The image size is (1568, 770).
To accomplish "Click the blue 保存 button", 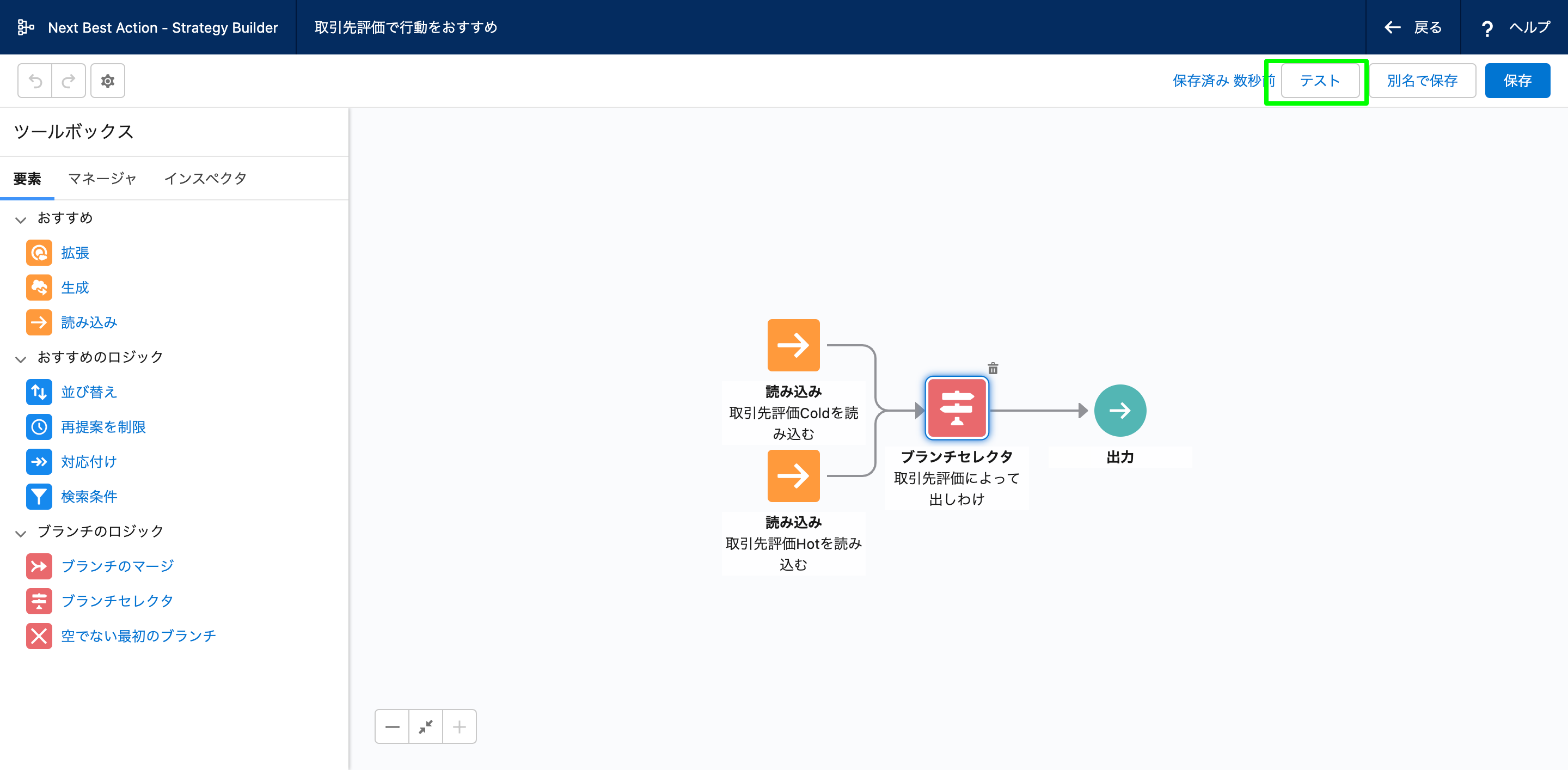I will 1517,81.
